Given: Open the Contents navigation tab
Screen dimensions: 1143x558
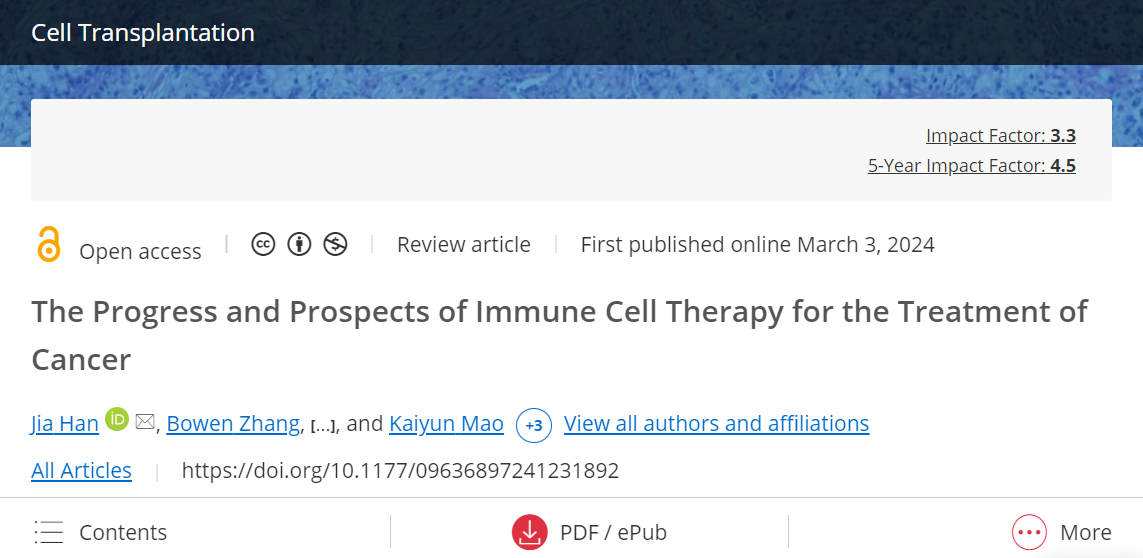Looking at the screenshot, I should 101,532.
